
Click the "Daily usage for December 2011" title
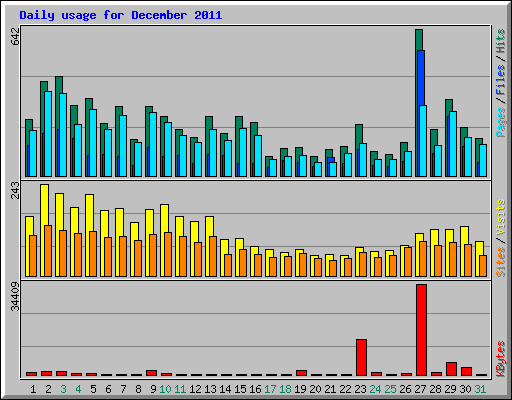coord(121,15)
